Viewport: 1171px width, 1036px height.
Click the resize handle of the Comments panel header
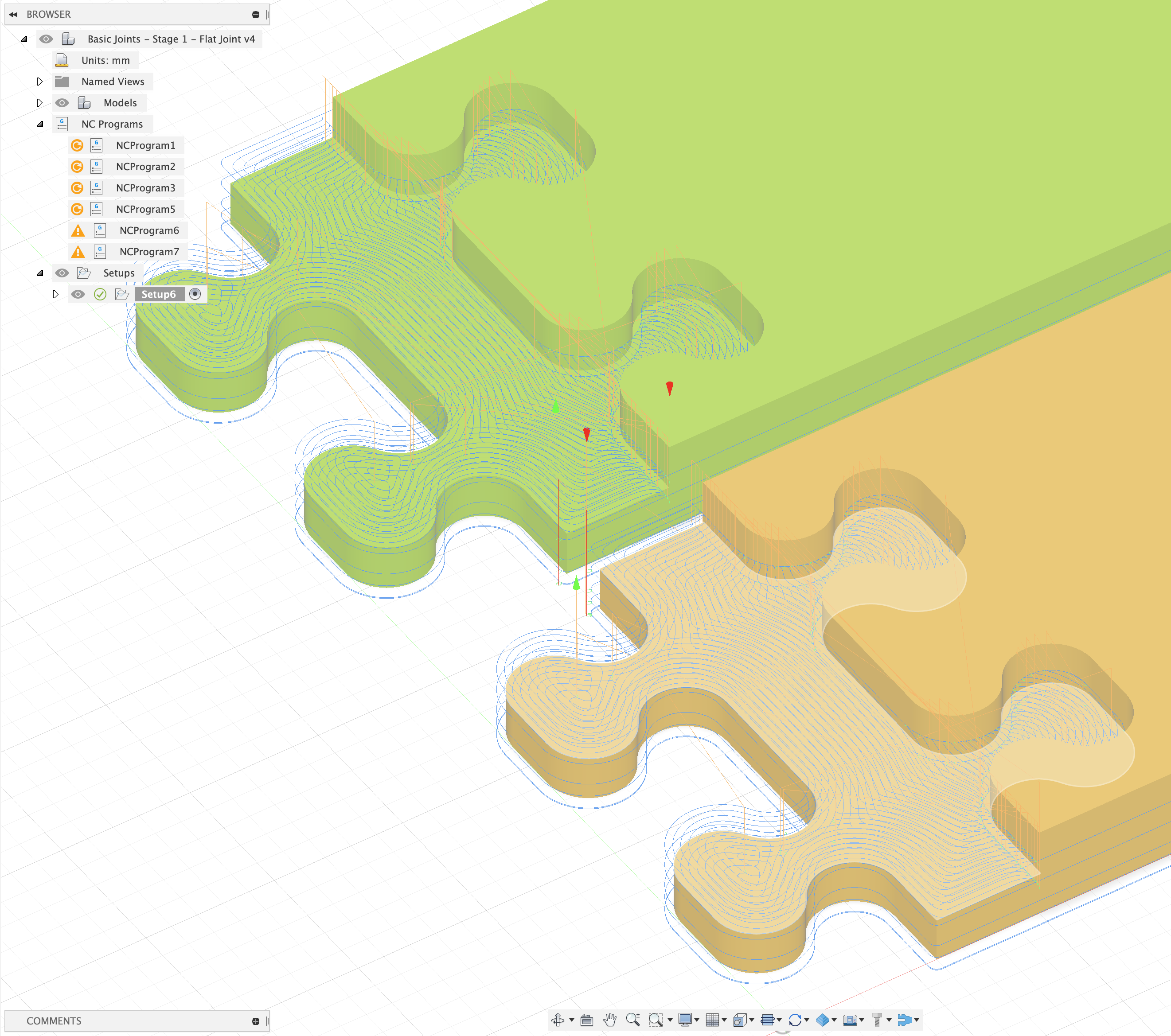click(x=267, y=1021)
